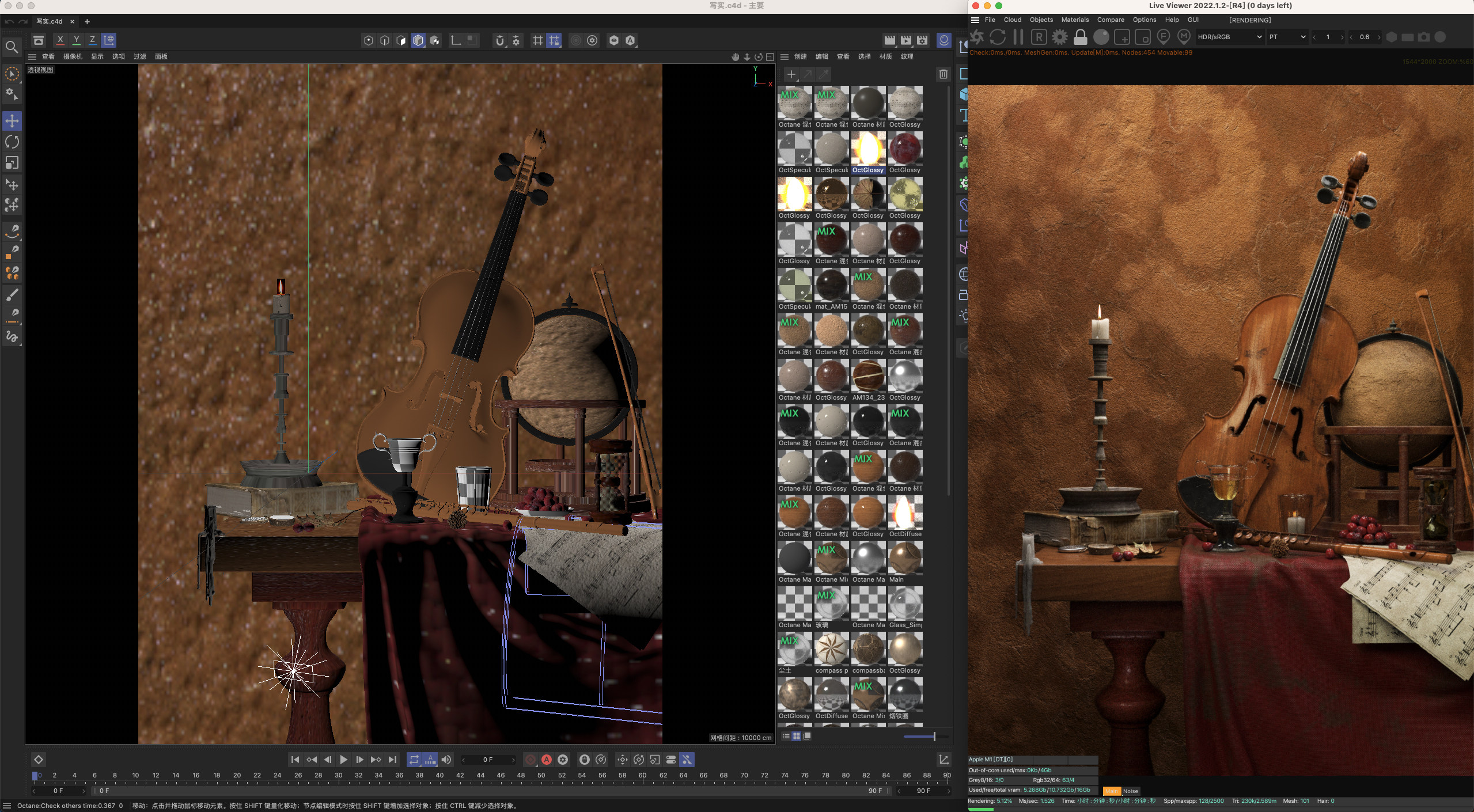Open Octane render settings gear

click(1059, 37)
